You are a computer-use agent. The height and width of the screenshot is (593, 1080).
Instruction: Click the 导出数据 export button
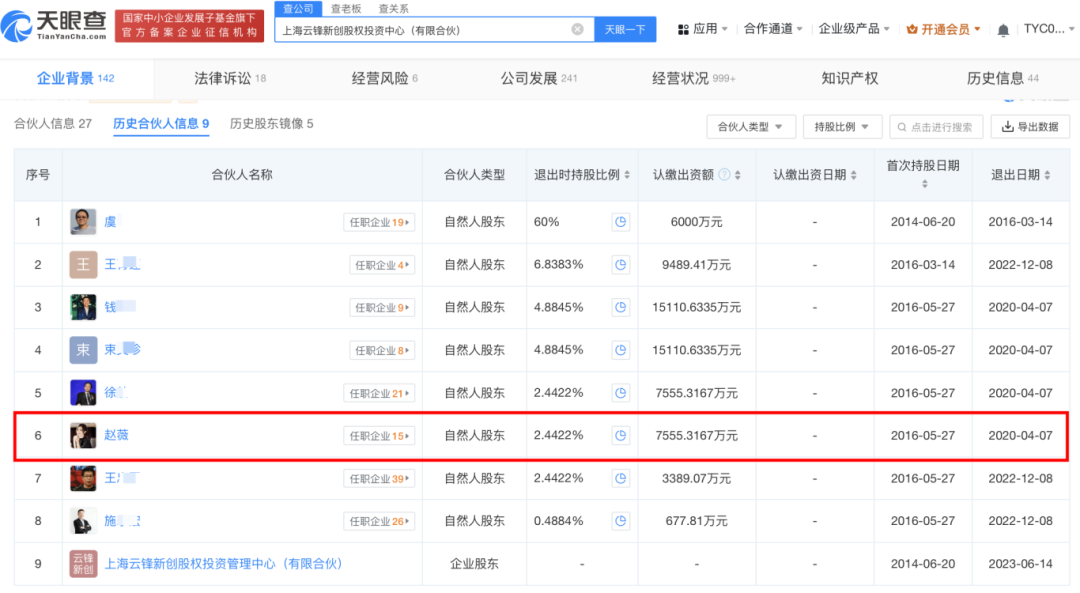(1030, 127)
